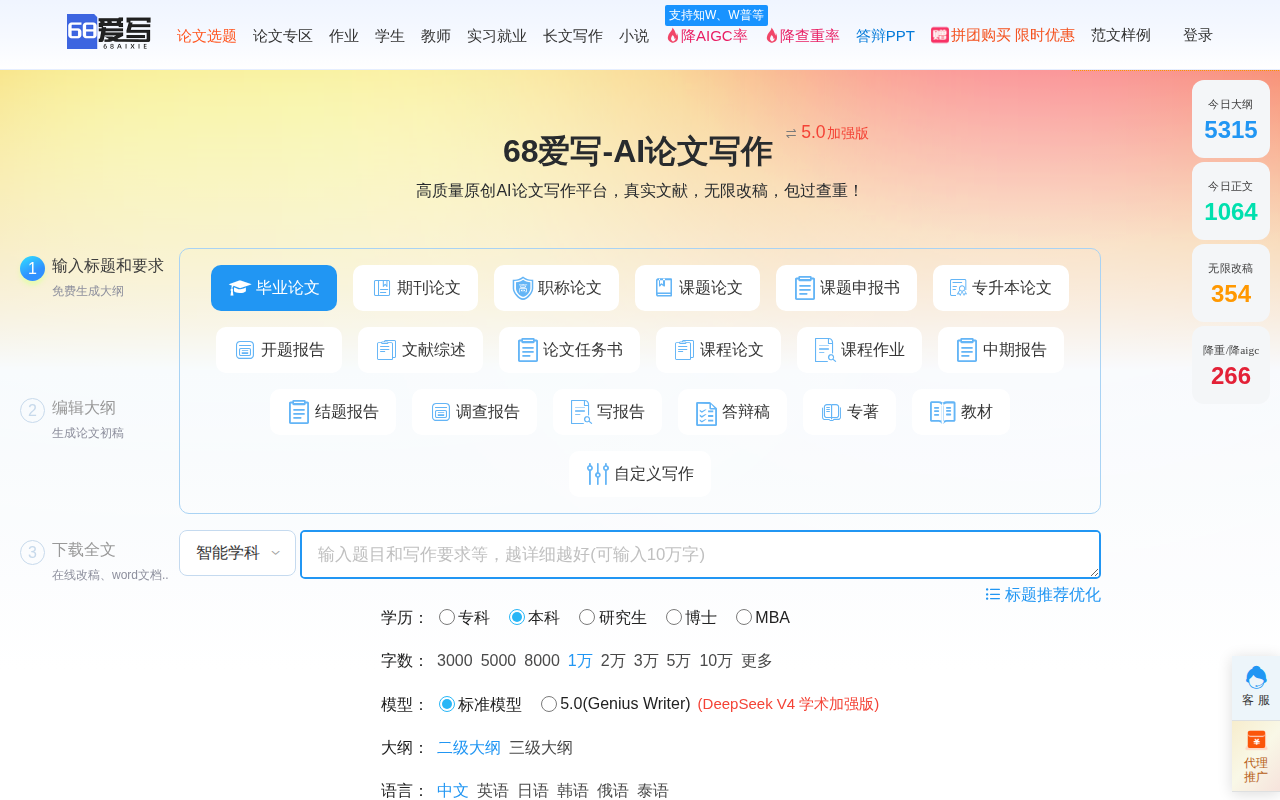1280x800 pixels.
Task: Click the 登录 login link
Action: 1198,35
